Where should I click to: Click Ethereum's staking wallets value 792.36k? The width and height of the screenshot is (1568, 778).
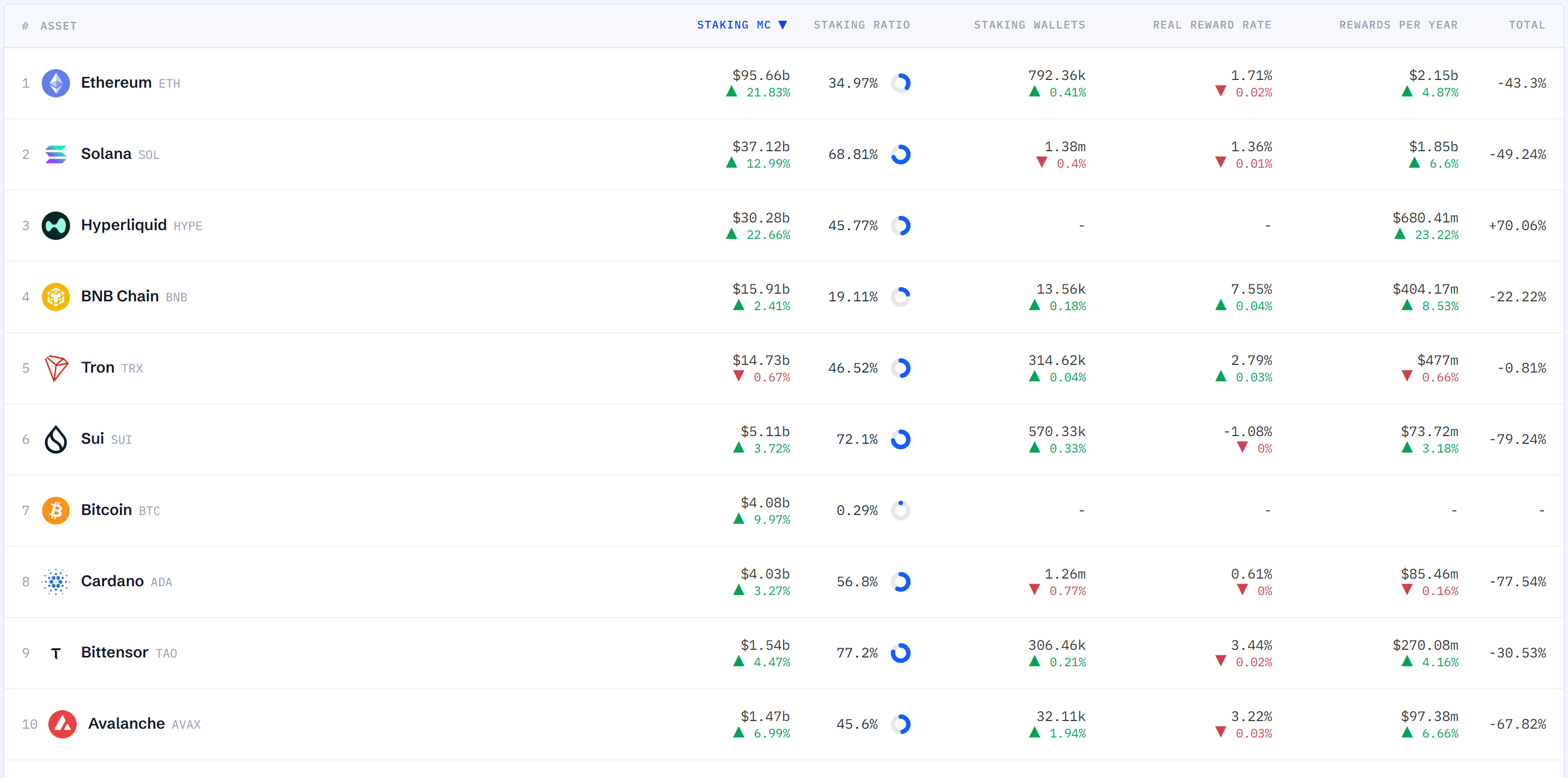pos(1057,76)
